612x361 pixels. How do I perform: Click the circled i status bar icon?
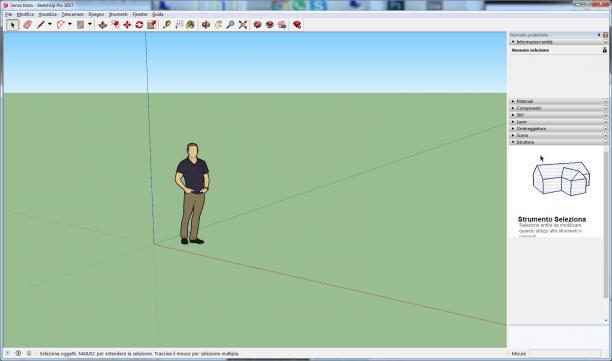coord(18,353)
